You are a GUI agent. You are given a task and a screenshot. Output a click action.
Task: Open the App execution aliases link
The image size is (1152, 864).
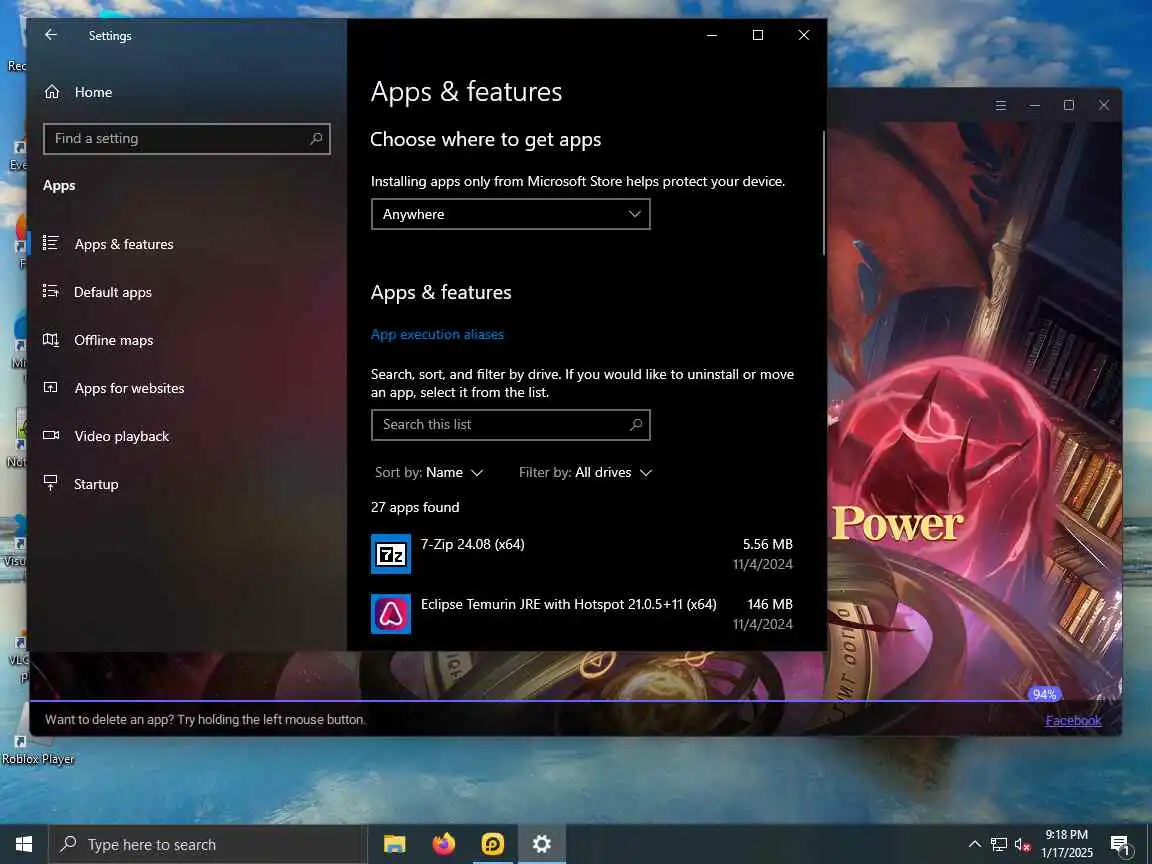pyautogui.click(x=437, y=334)
